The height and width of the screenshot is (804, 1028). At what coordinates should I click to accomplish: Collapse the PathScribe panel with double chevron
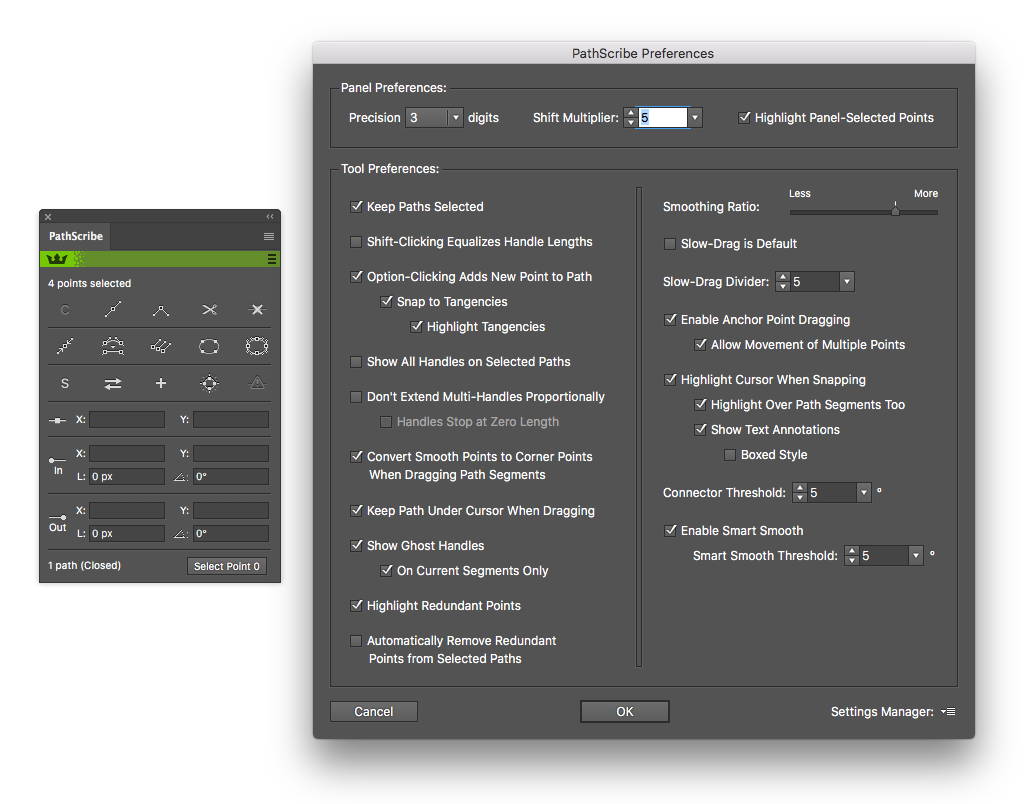pos(269,216)
